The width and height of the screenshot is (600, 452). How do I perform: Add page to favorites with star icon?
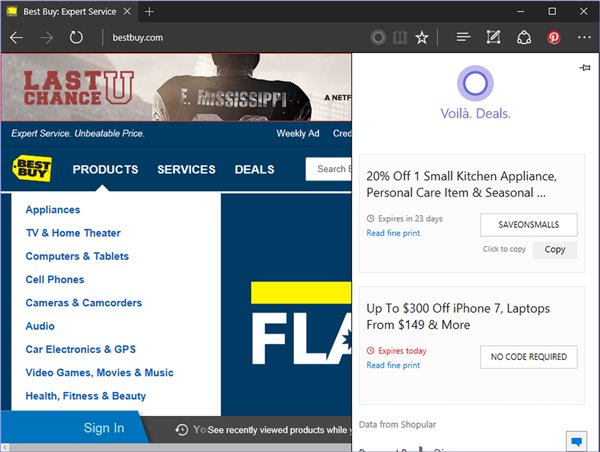[422, 38]
